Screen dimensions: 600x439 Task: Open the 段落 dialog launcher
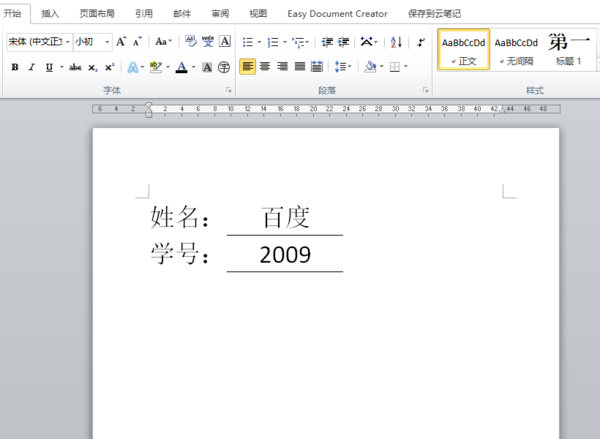click(425, 90)
